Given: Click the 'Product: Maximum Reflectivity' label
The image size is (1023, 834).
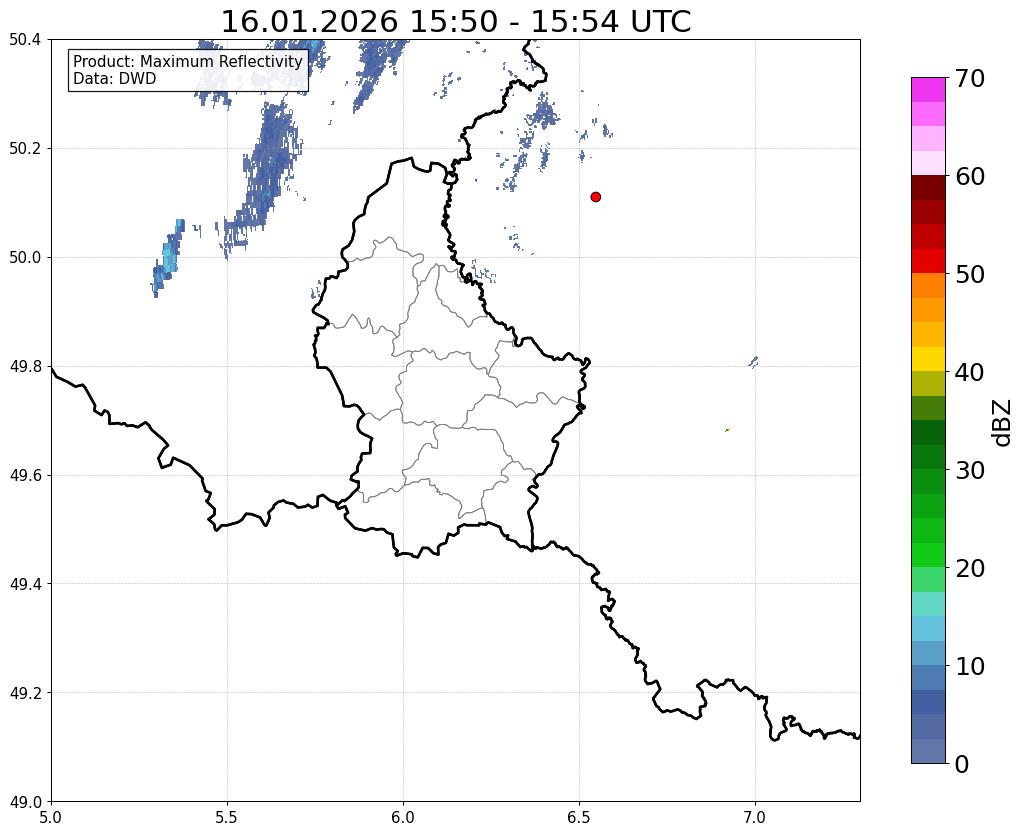Looking at the screenshot, I should (188, 61).
